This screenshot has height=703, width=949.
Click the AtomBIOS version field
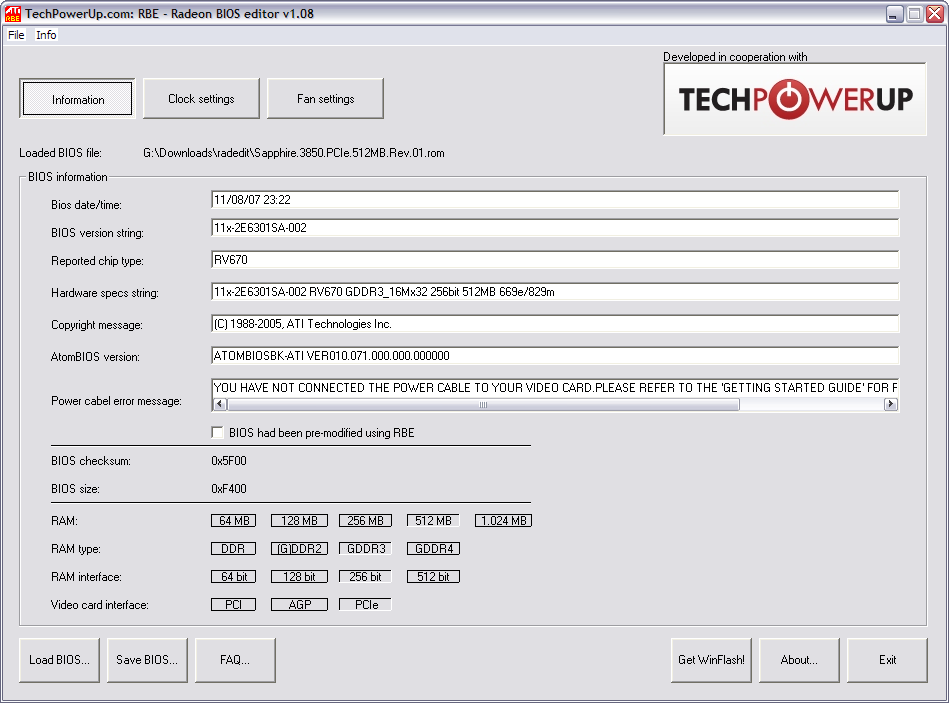pos(555,356)
